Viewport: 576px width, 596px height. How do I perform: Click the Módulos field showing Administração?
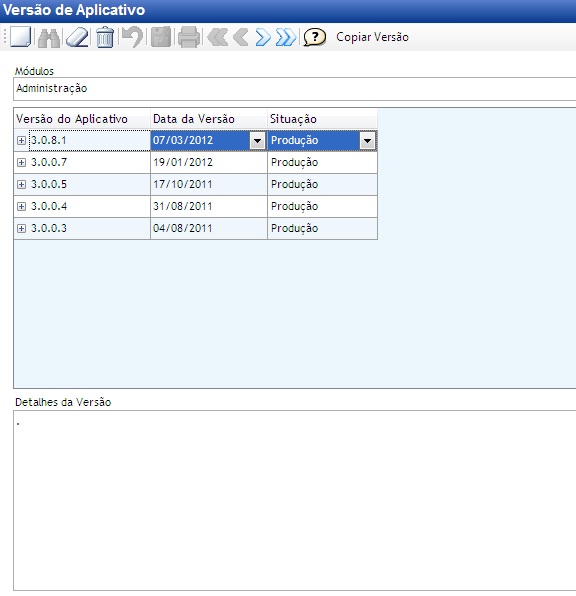click(x=295, y=89)
